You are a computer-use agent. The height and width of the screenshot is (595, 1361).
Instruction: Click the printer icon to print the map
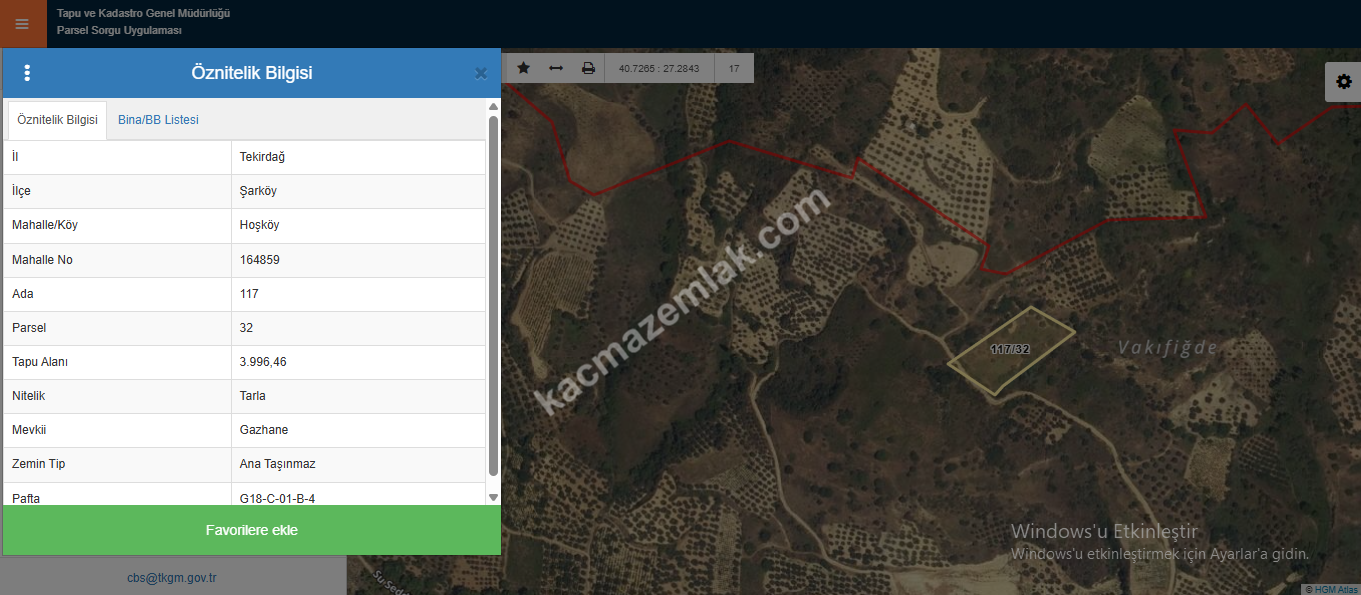[x=588, y=68]
